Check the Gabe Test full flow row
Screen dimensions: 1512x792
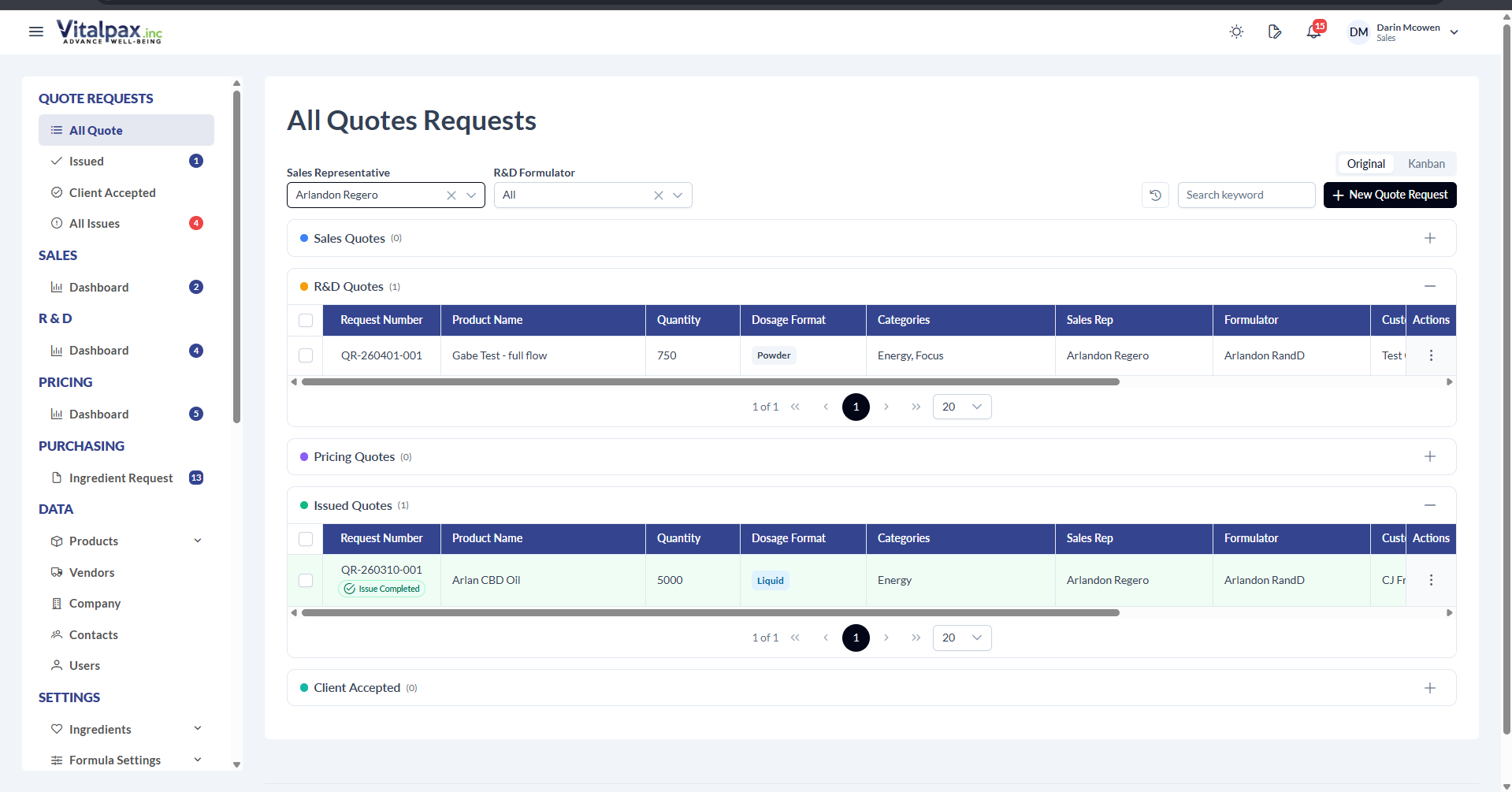tap(306, 355)
